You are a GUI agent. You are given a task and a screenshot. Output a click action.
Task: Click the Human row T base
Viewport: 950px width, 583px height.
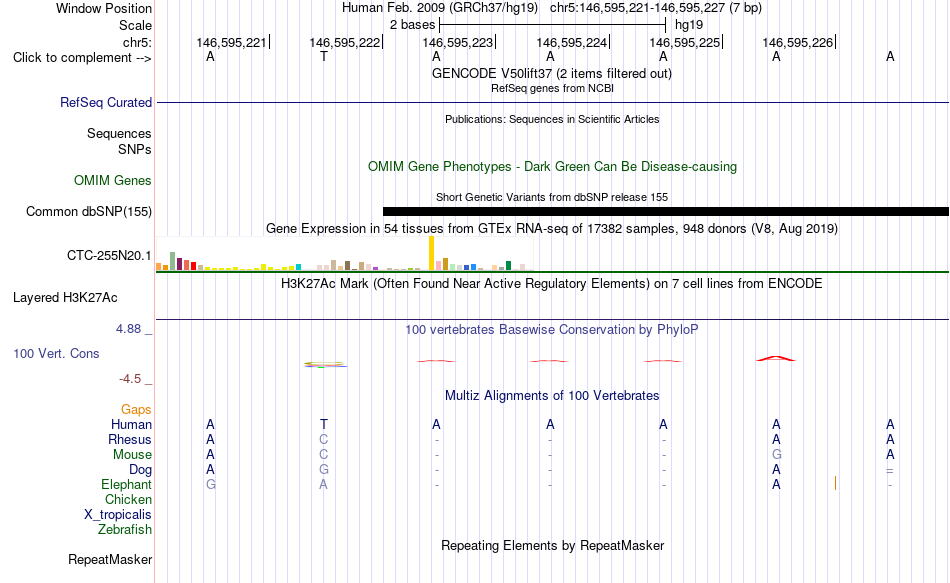(324, 425)
